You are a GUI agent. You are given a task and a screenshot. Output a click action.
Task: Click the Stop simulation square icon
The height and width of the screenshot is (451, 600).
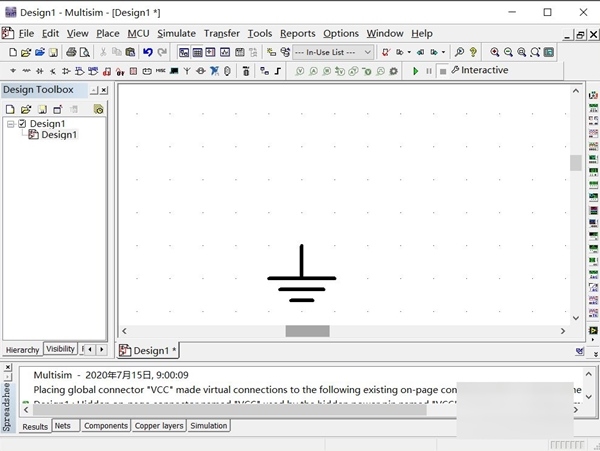(441, 71)
